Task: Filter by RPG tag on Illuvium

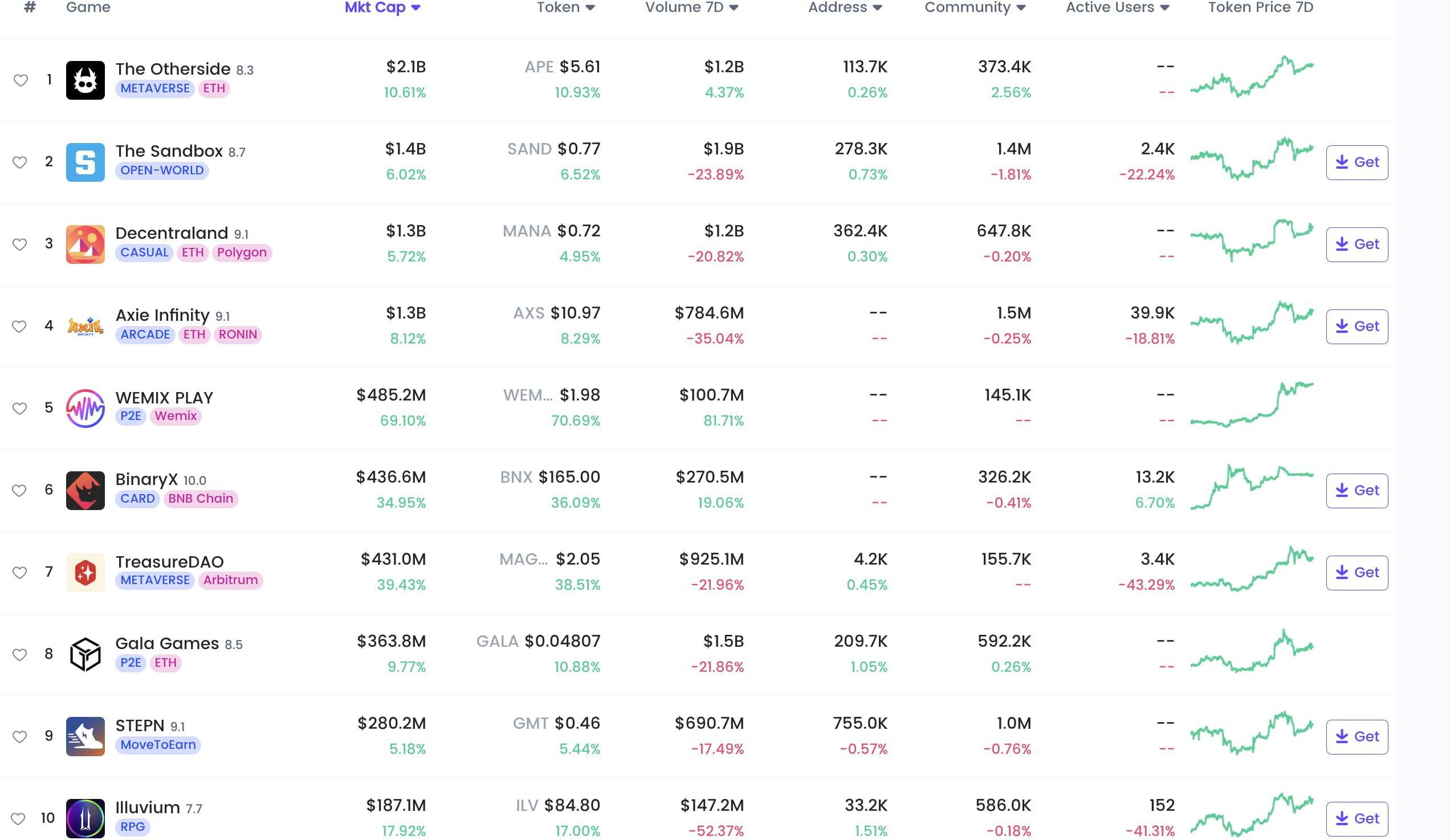Action: (132, 827)
